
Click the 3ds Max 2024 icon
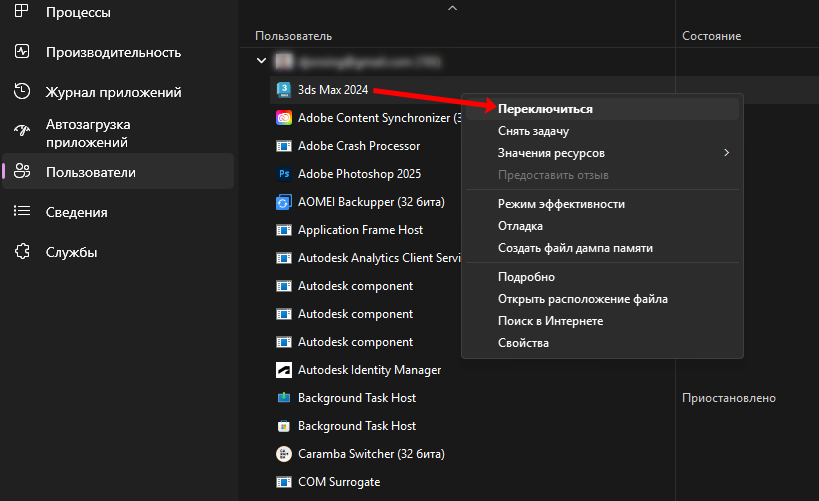[282, 89]
